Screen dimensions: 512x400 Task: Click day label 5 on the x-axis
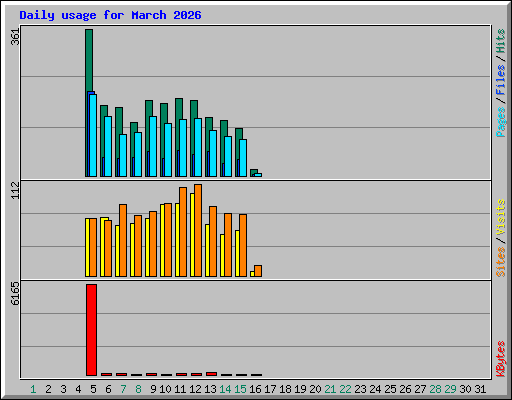[x=93, y=389]
